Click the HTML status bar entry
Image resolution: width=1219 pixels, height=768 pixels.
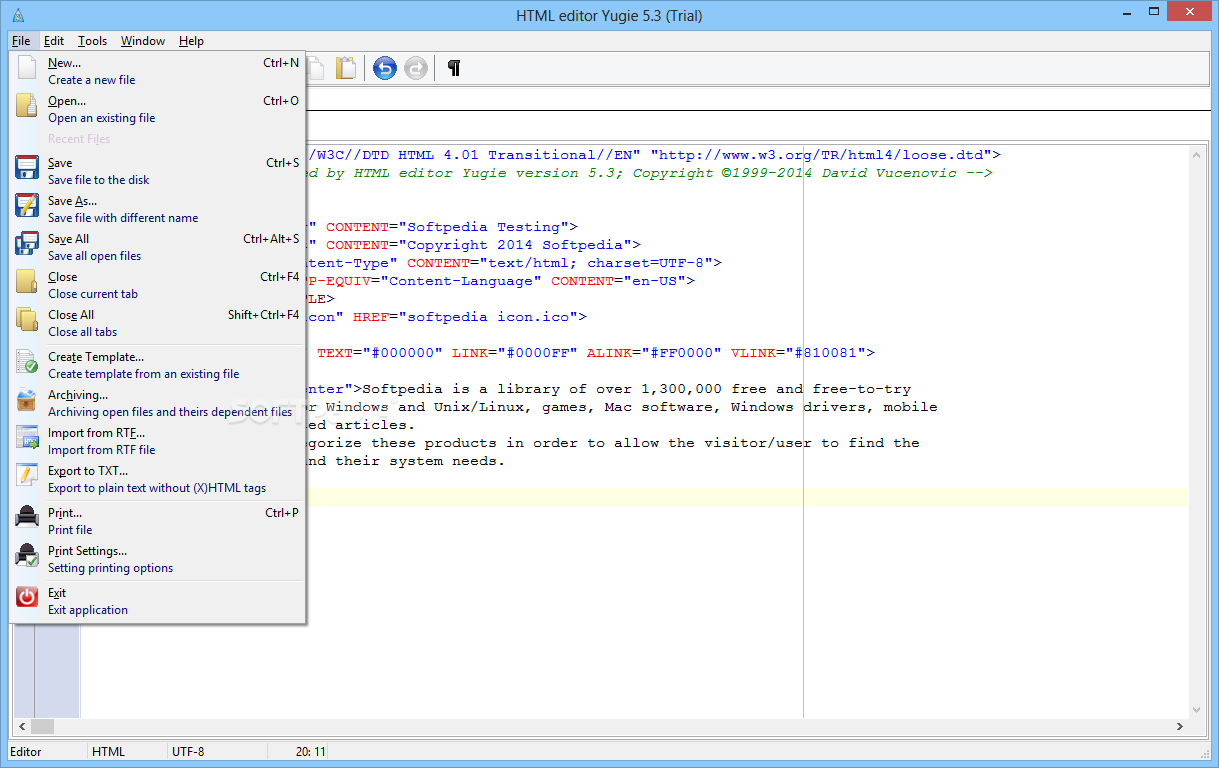[x=108, y=752]
